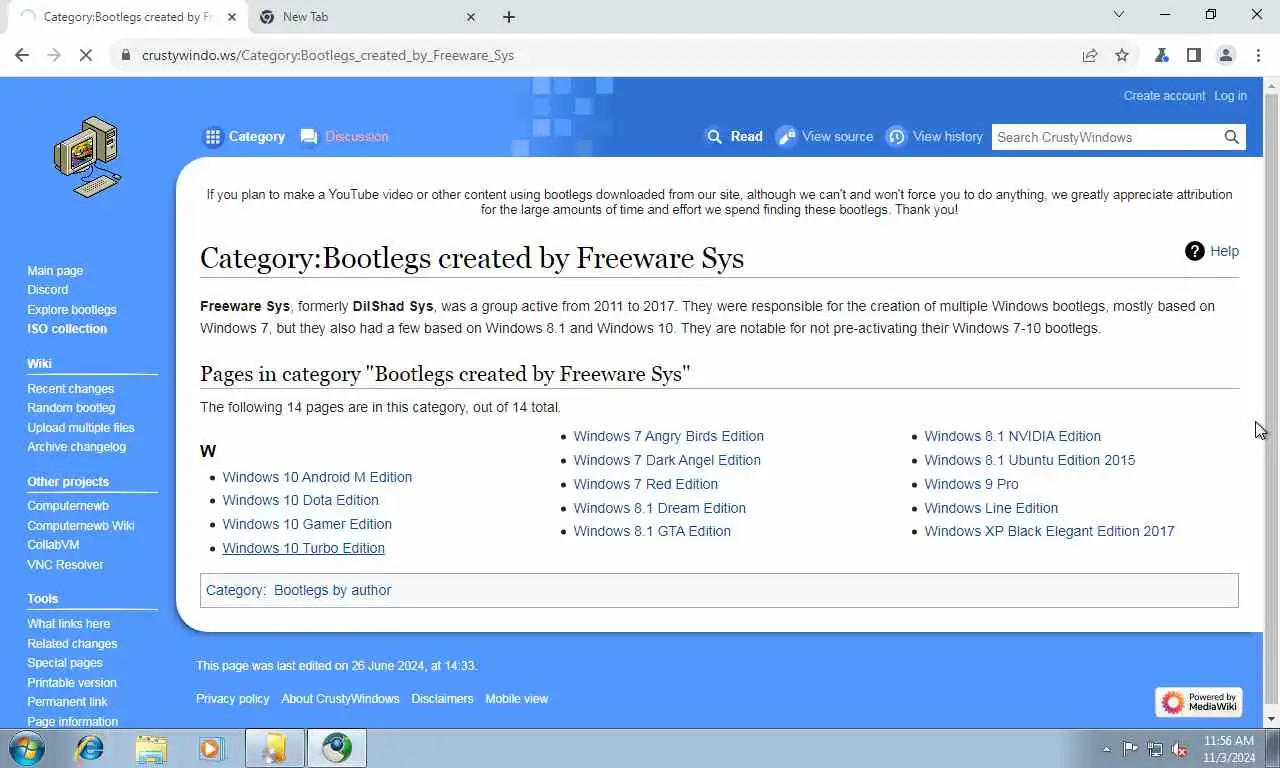This screenshot has width=1280, height=768.
Task: Toggle the browser side panel icon
Action: point(1194,55)
